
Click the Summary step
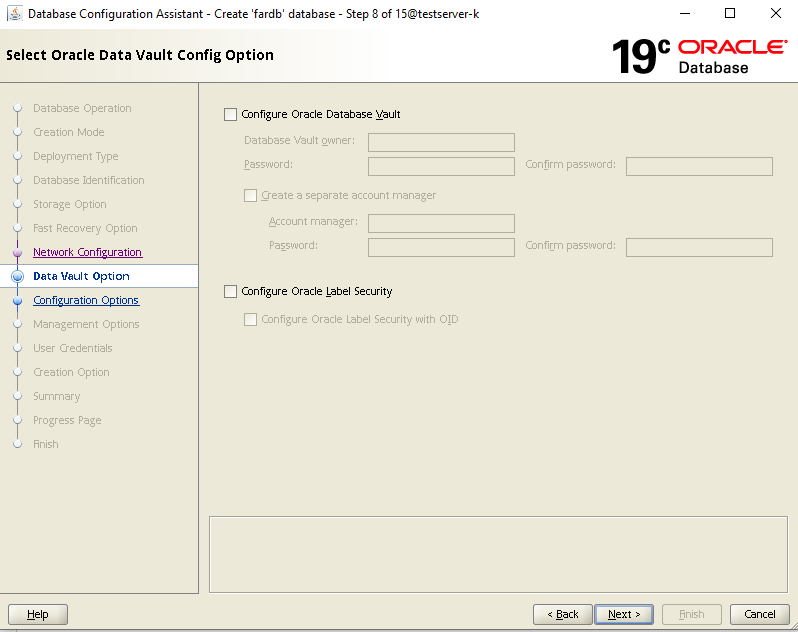point(56,396)
